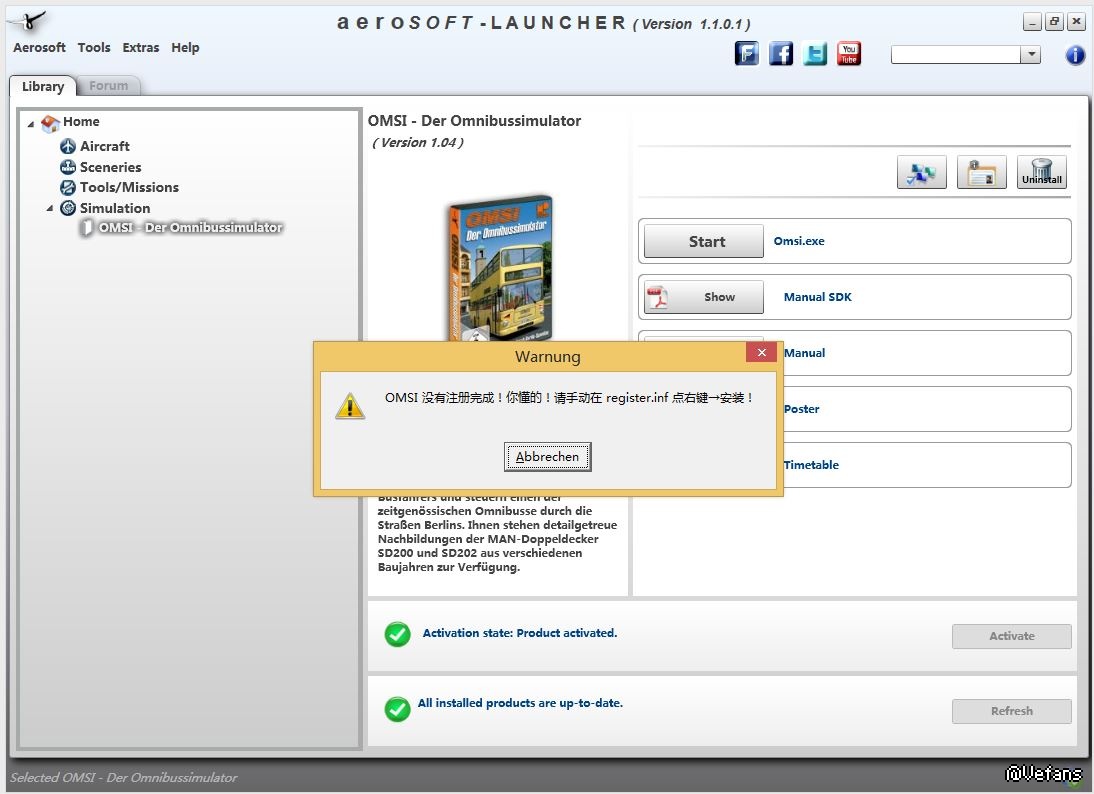Image resolution: width=1094 pixels, height=794 pixels.
Task: Select Sceneries in the library tree
Action: [110, 167]
